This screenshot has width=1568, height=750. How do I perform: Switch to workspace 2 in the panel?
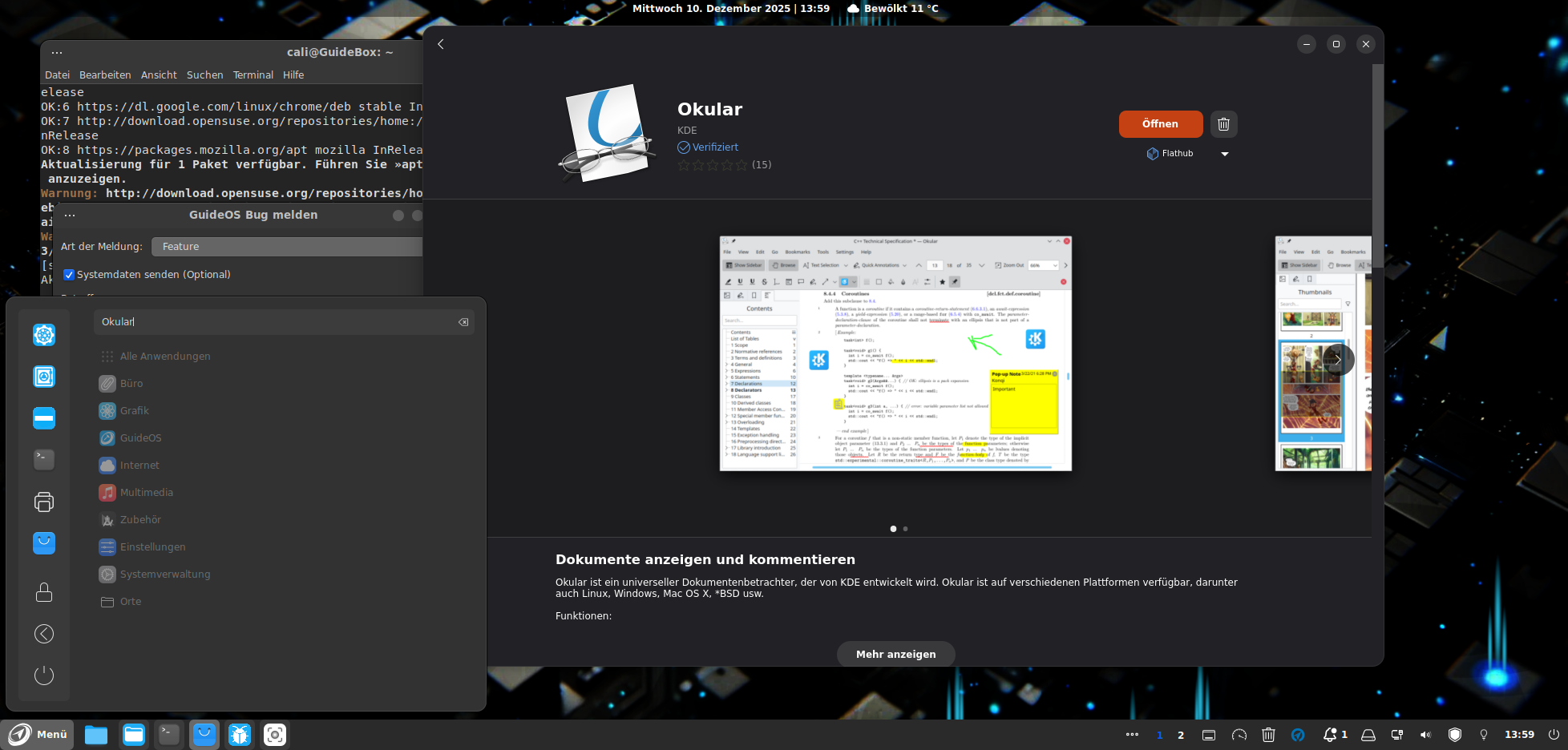coord(1181,735)
